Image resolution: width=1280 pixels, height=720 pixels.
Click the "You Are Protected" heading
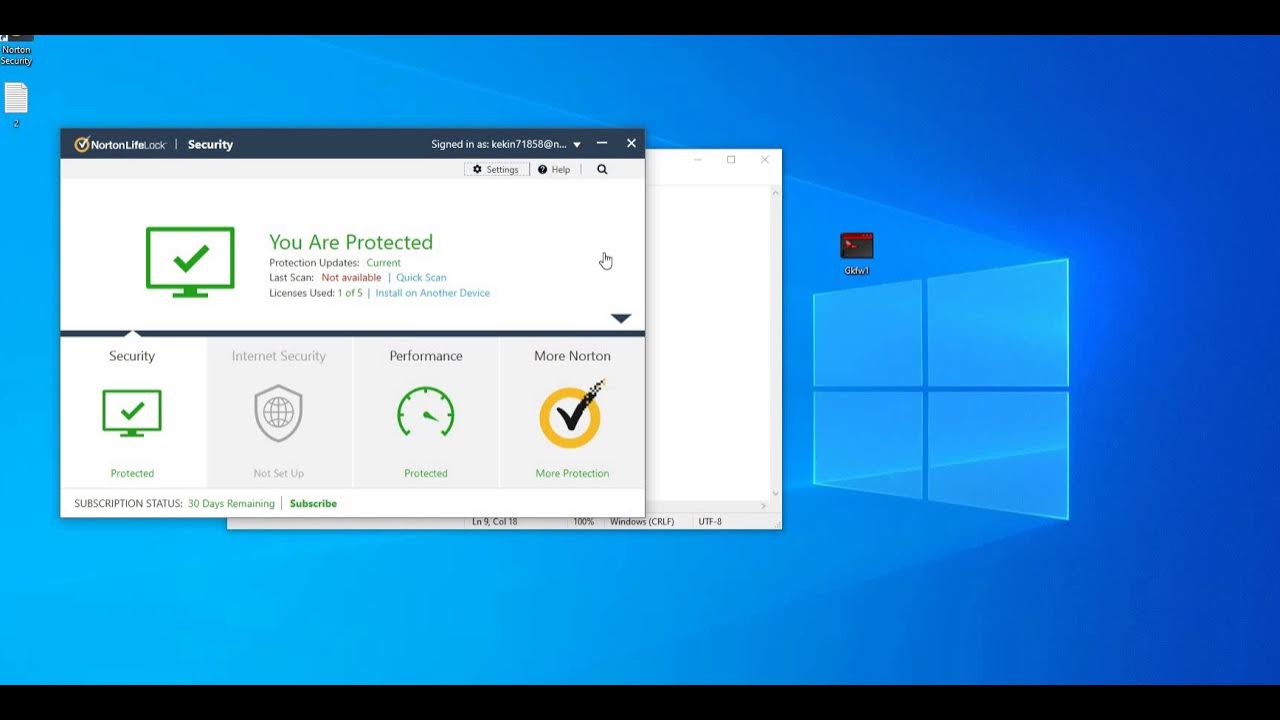[351, 242]
